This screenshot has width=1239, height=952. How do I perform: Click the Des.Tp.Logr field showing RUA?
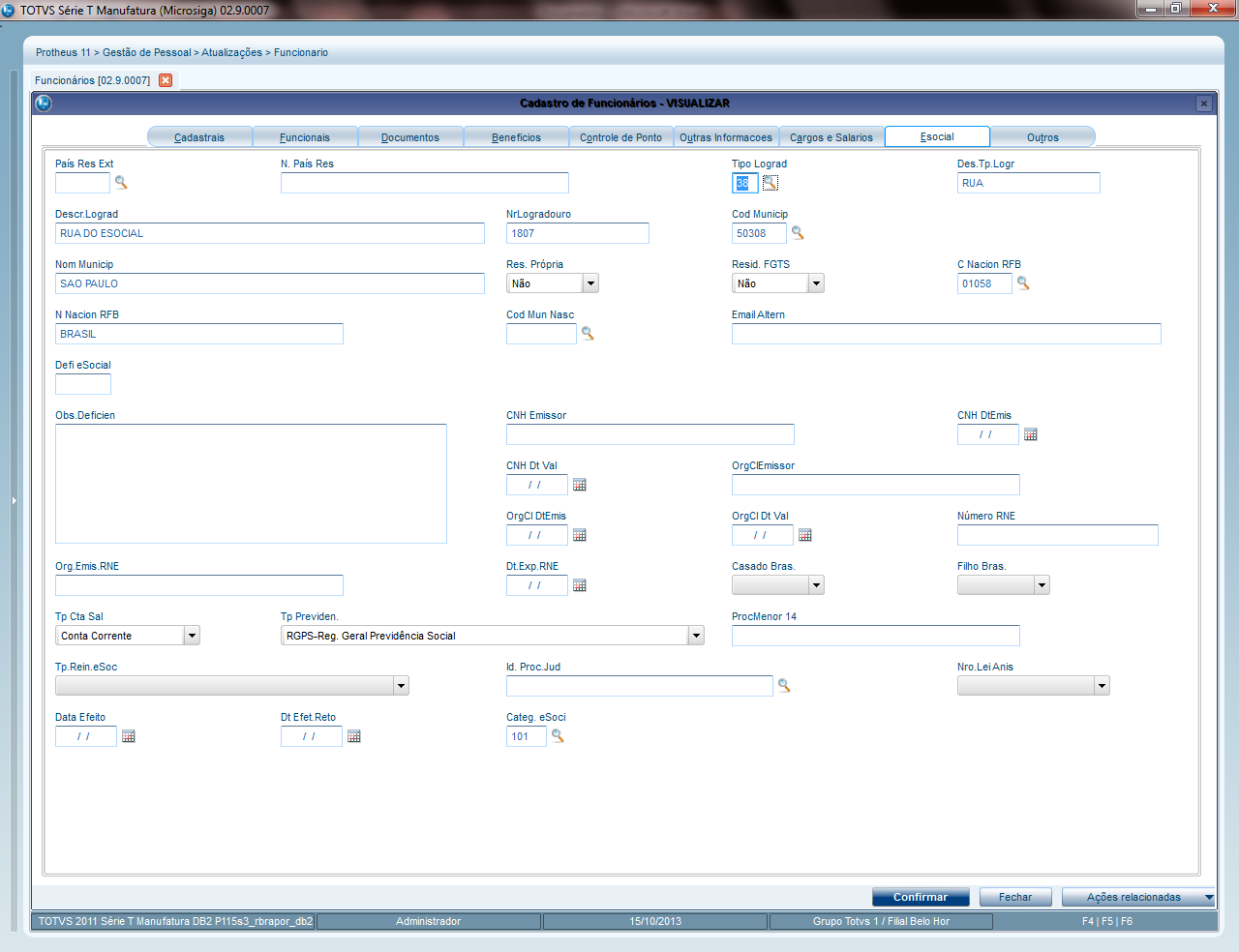[1029, 183]
